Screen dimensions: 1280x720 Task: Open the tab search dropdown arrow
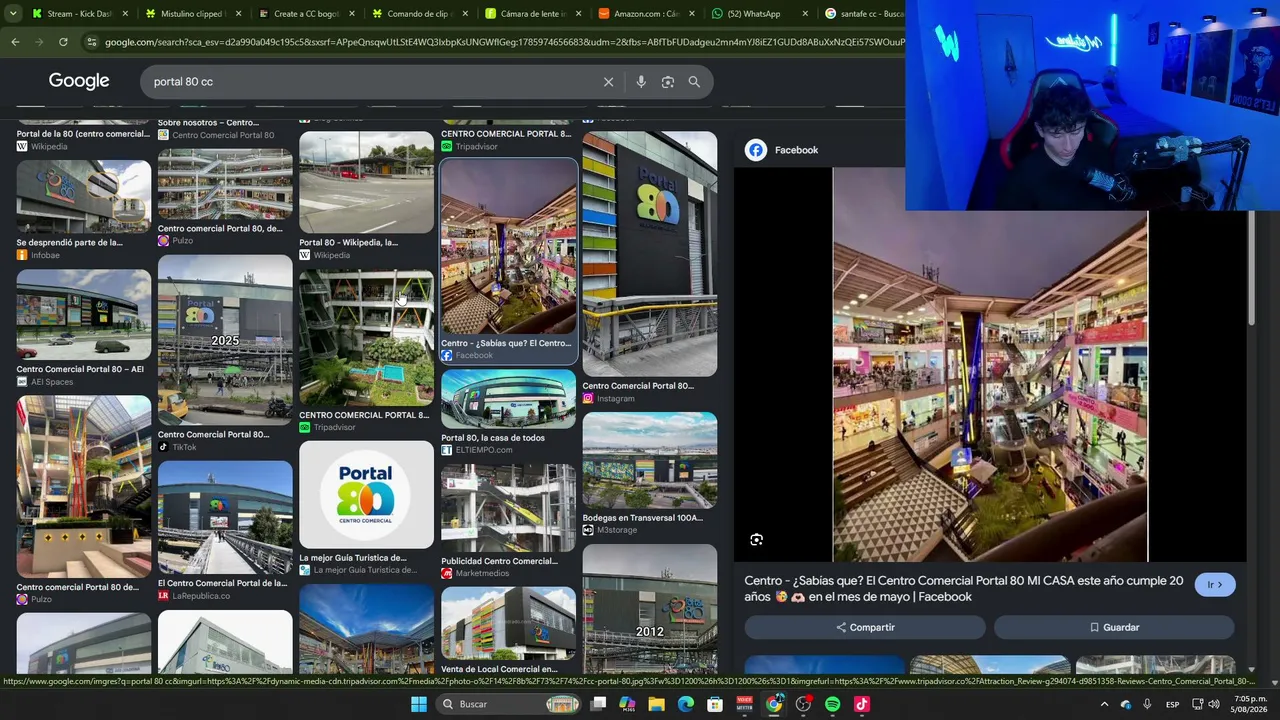[15, 14]
